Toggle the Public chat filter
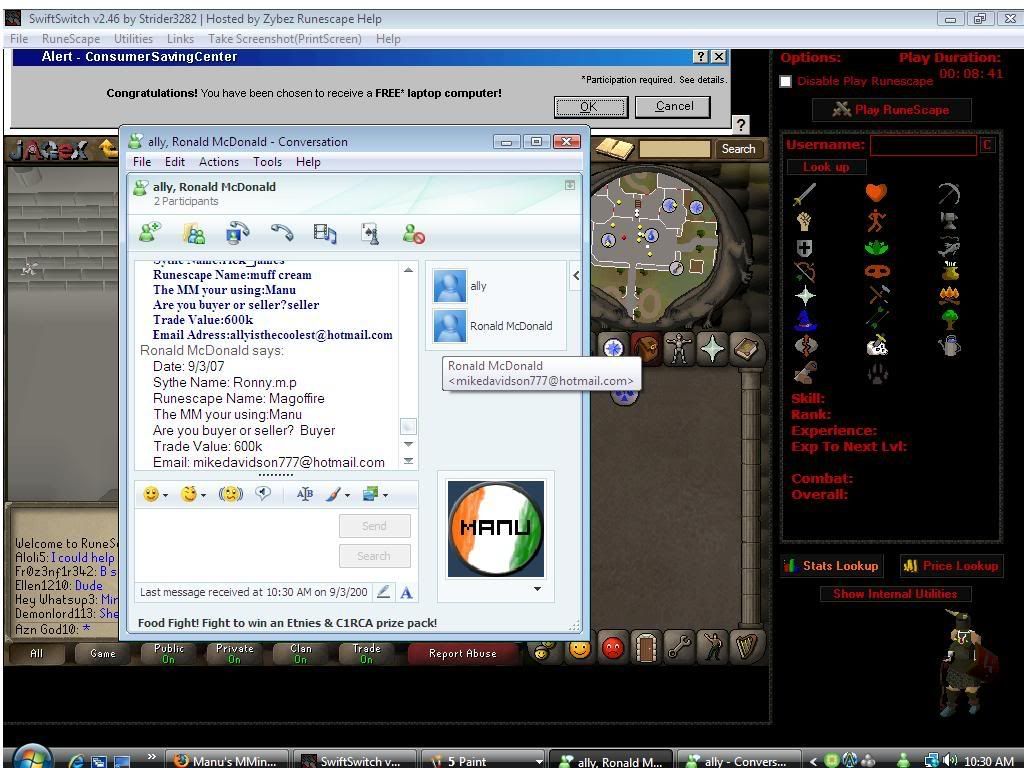The height and width of the screenshot is (768, 1024). 168,653
